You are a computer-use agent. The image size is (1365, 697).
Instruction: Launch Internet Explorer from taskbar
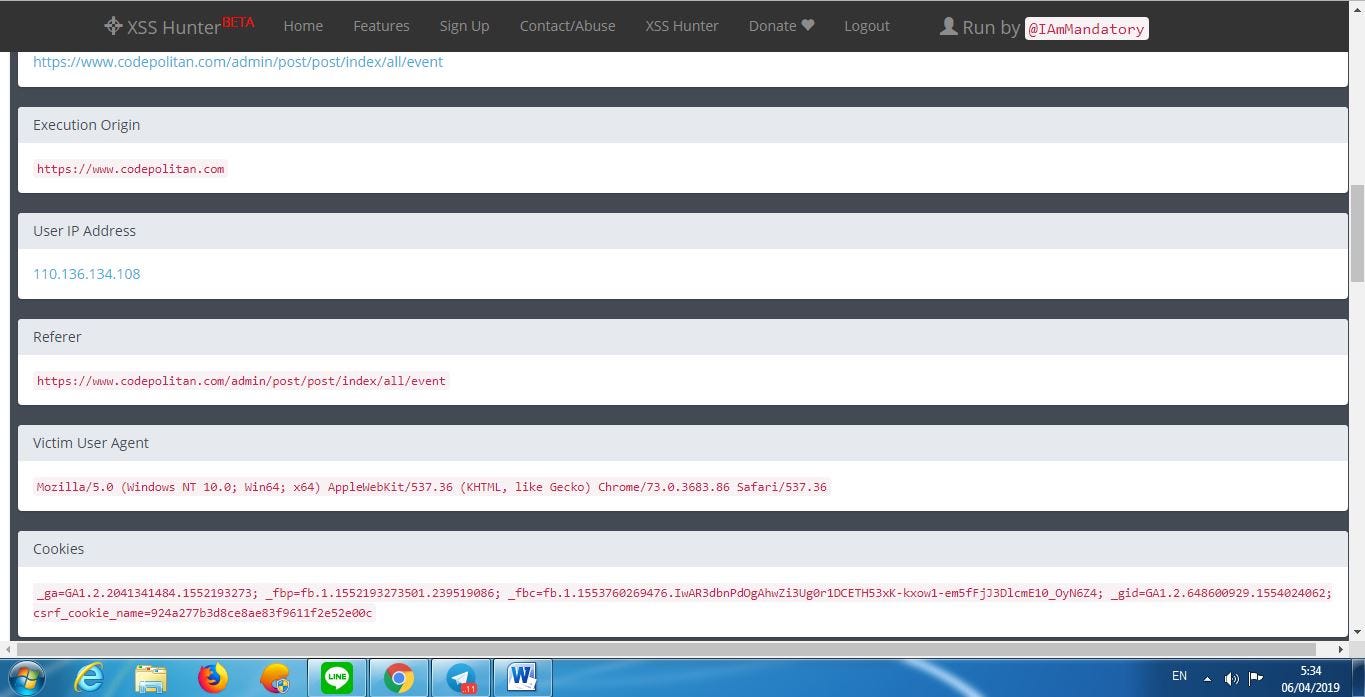[x=90, y=678]
